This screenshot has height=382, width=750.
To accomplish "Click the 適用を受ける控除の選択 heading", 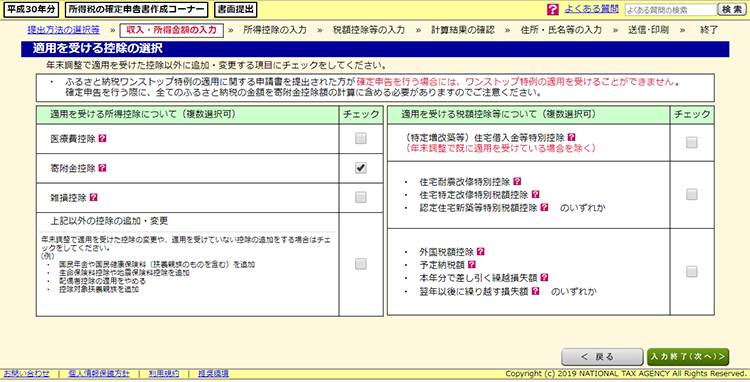I will tap(98, 48).
